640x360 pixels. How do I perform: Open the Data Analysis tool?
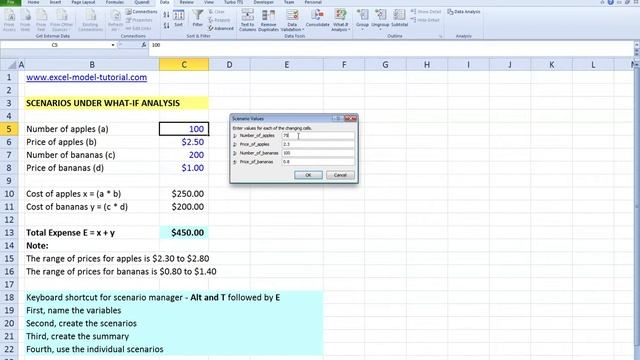tap(464, 12)
